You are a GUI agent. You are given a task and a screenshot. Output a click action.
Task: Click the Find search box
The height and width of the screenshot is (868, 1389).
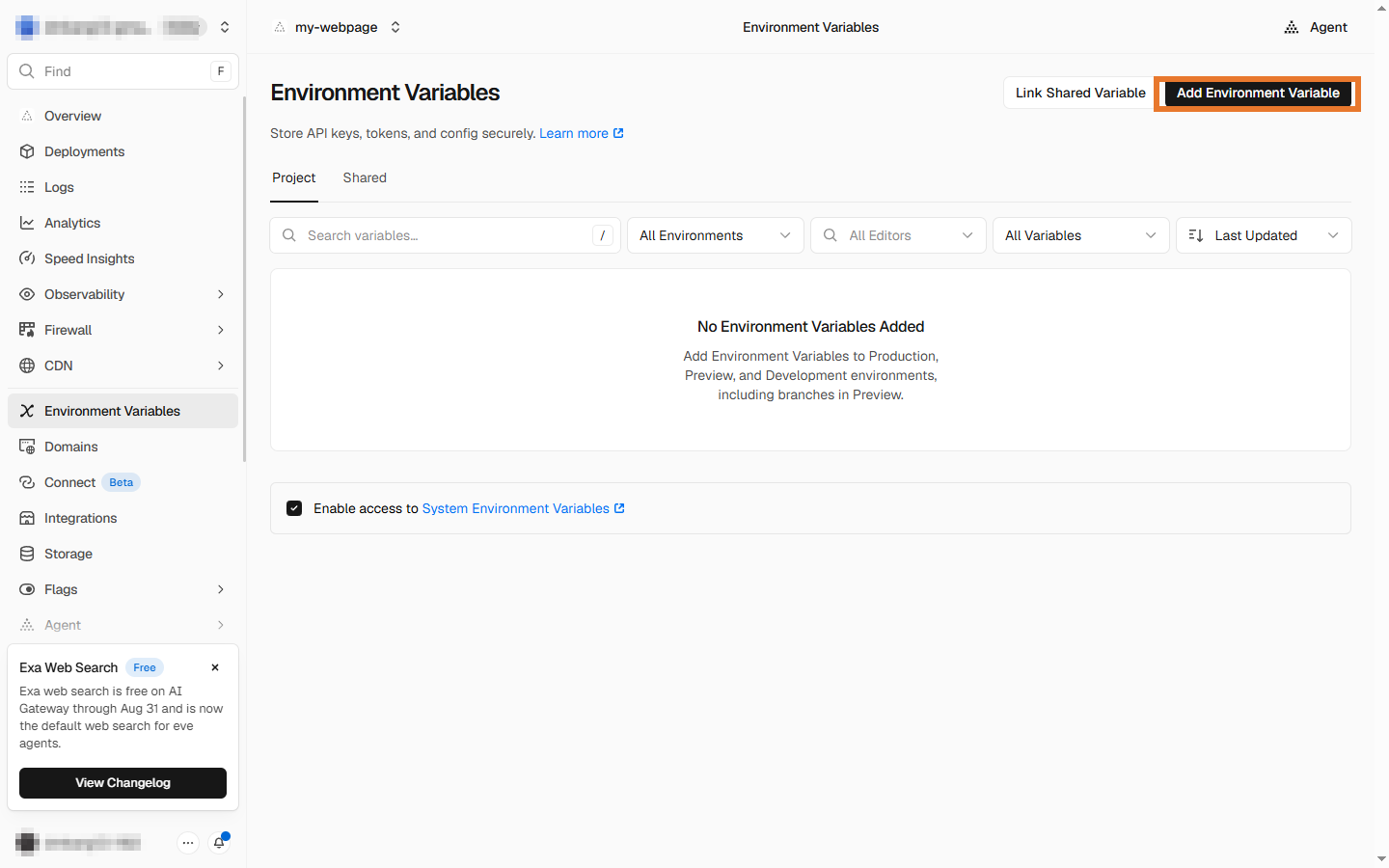(123, 71)
